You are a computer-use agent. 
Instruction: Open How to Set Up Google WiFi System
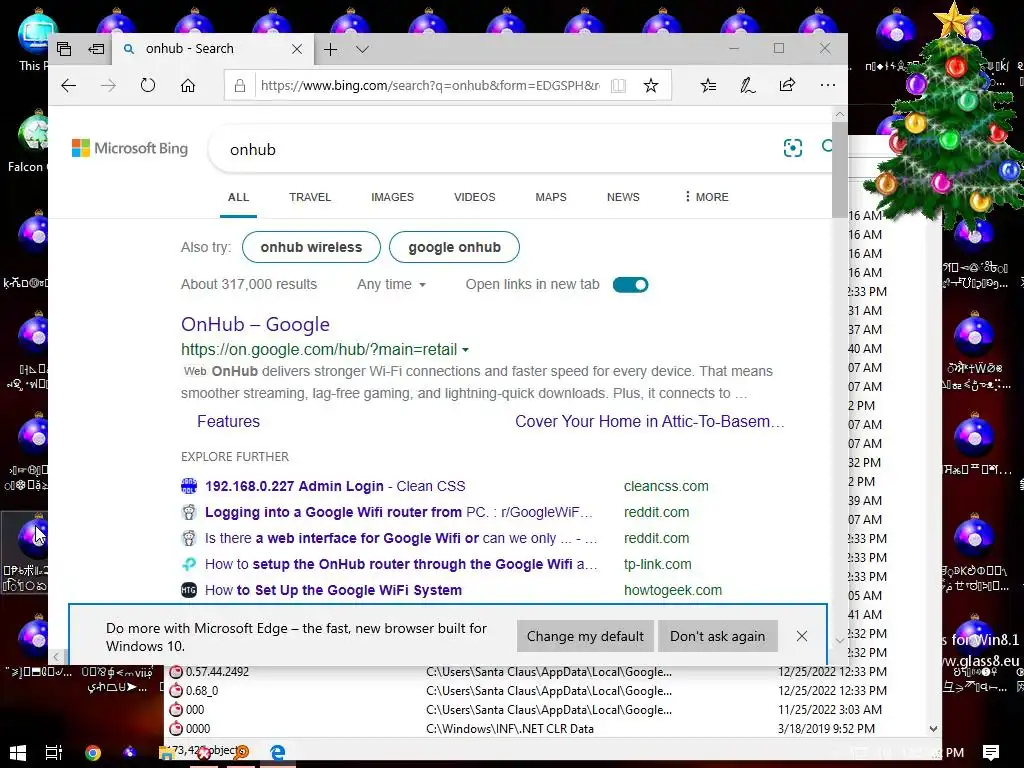pos(333,590)
